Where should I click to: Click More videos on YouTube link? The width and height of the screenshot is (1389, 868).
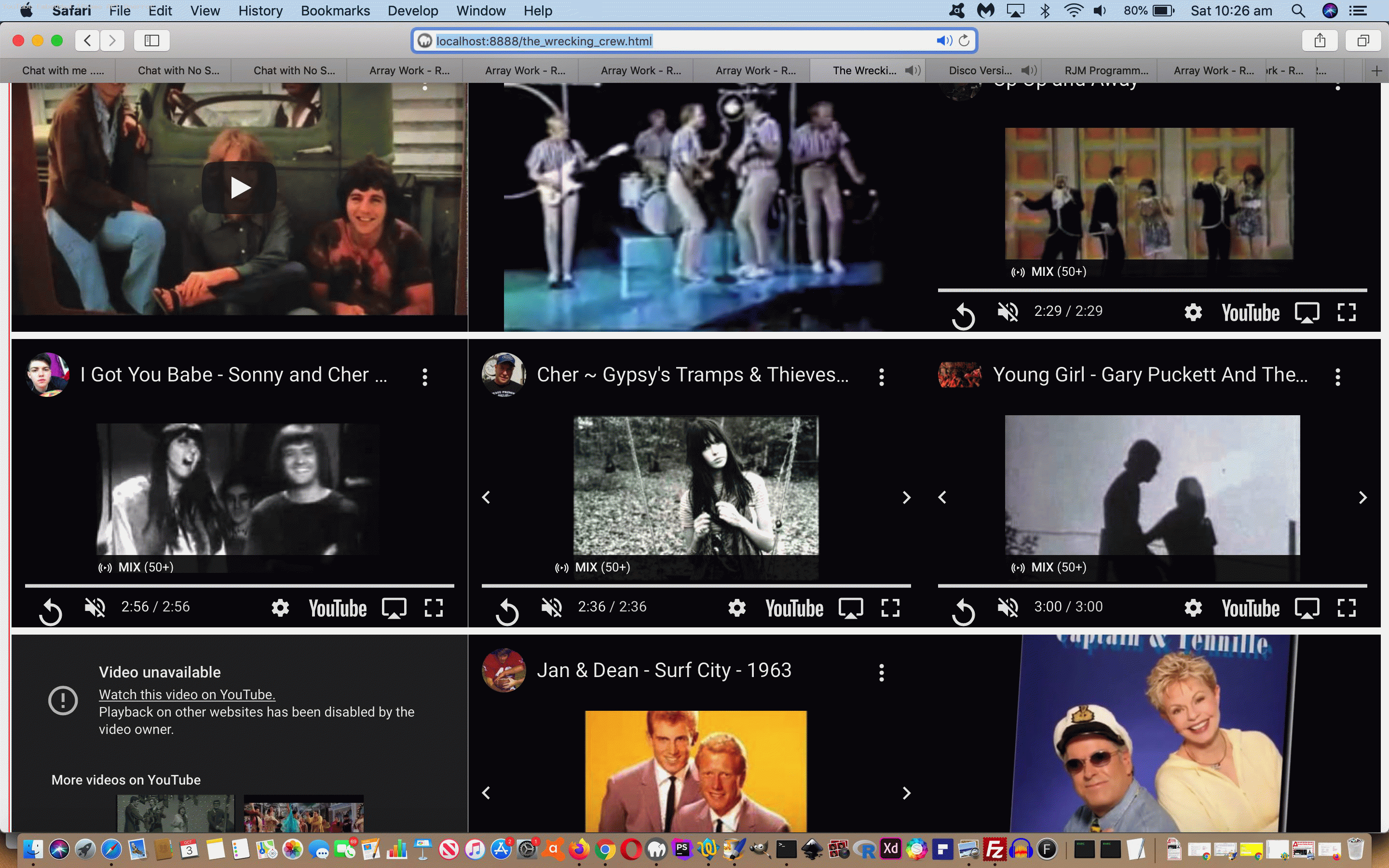(x=125, y=779)
